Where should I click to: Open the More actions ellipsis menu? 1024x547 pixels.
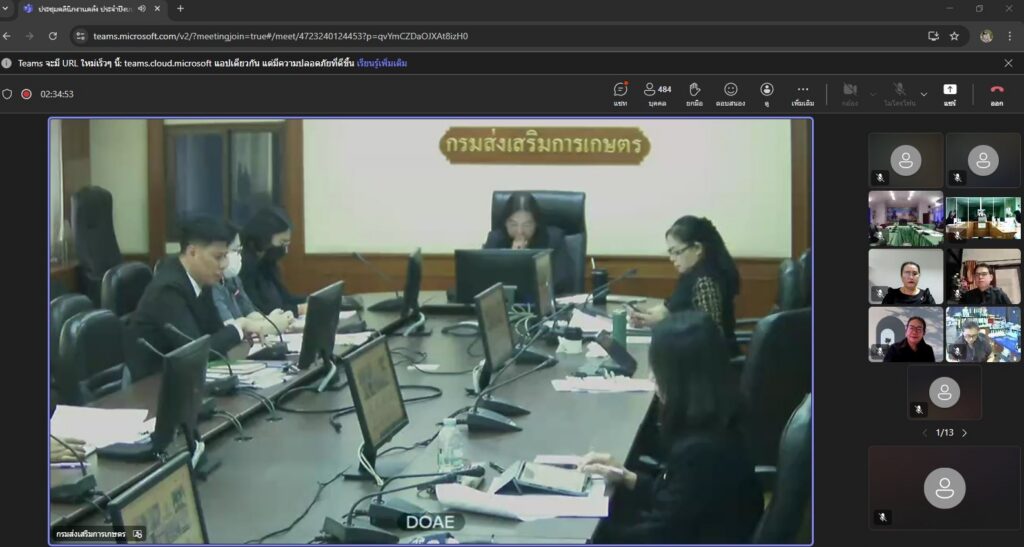[802, 93]
